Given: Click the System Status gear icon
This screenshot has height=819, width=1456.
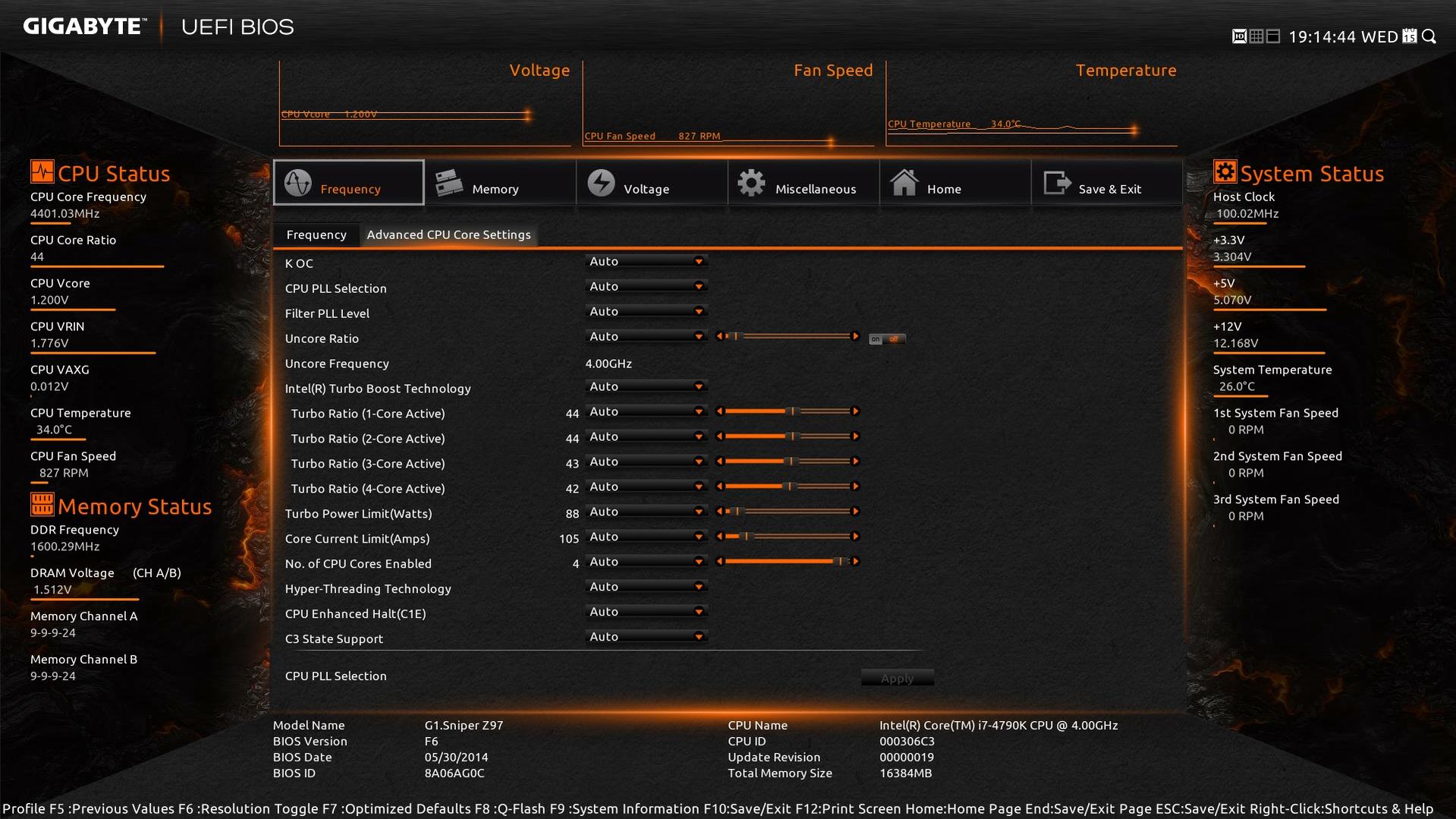Looking at the screenshot, I should (x=1225, y=172).
